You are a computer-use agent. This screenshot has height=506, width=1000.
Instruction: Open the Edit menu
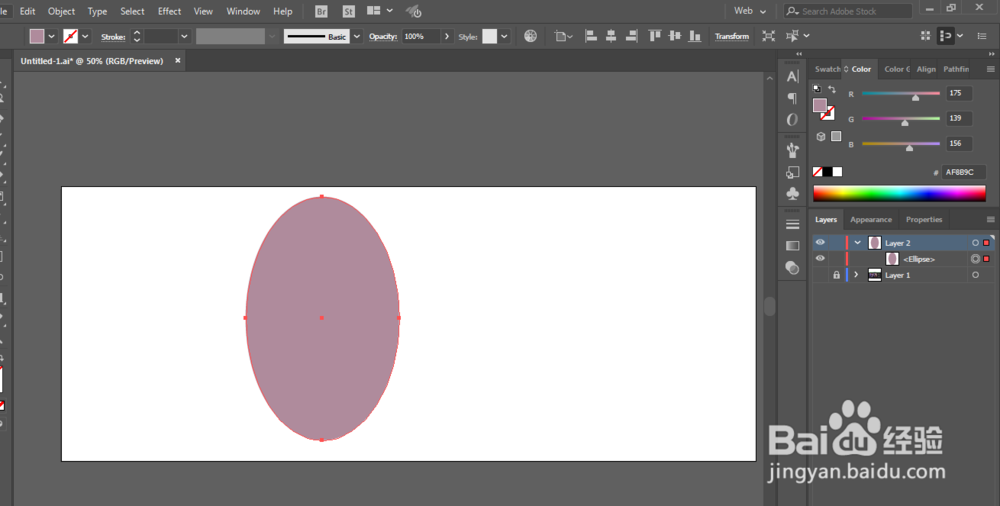click(x=27, y=11)
